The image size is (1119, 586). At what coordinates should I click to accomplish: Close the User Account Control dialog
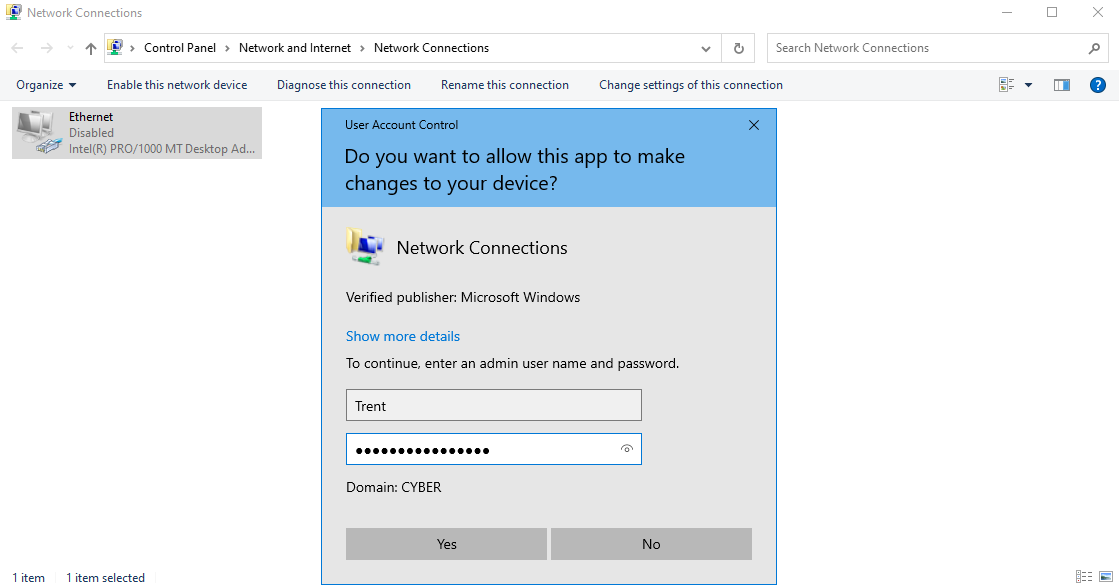click(754, 125)
